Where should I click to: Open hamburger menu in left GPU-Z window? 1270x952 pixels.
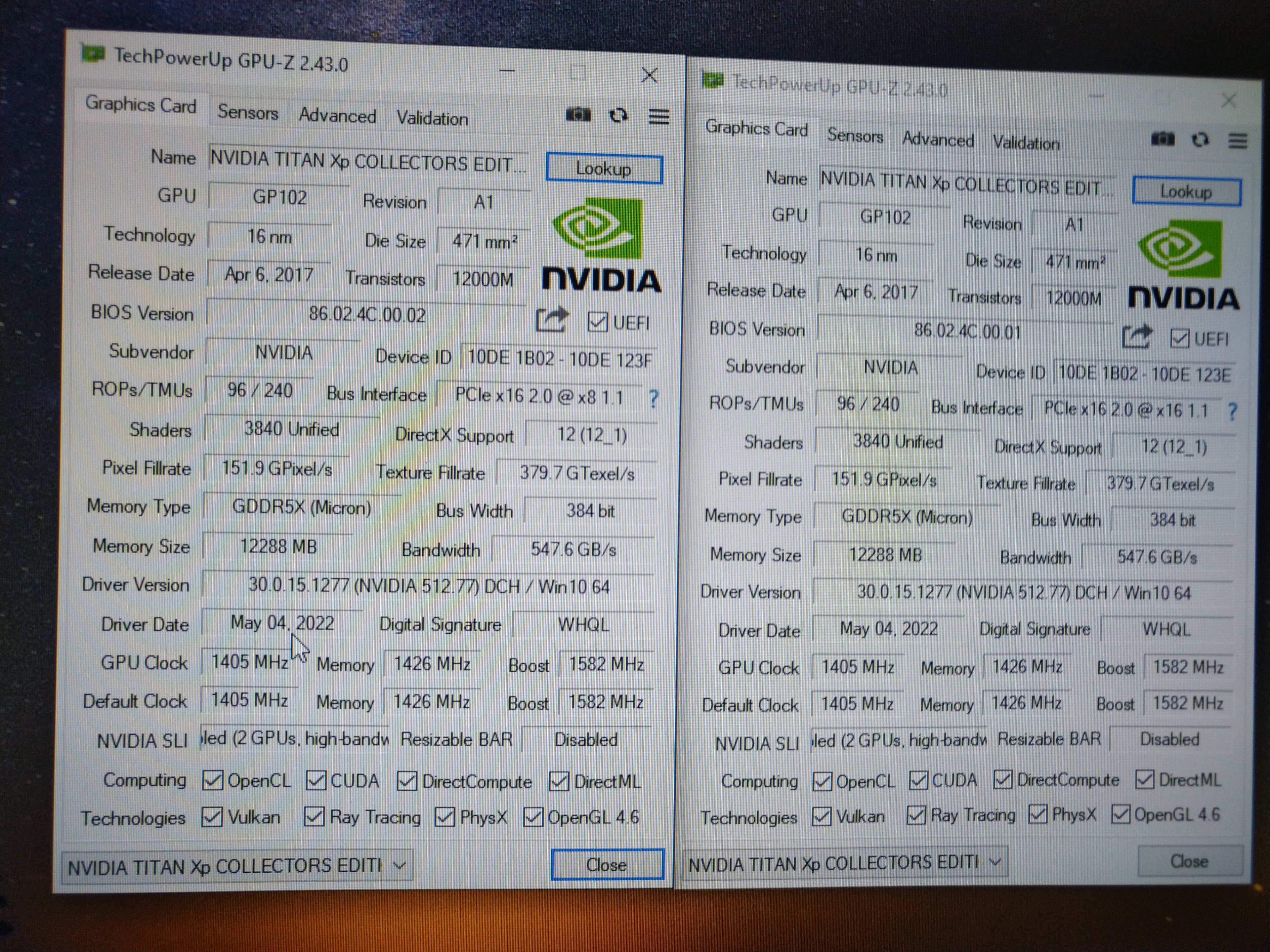[658, 116]
